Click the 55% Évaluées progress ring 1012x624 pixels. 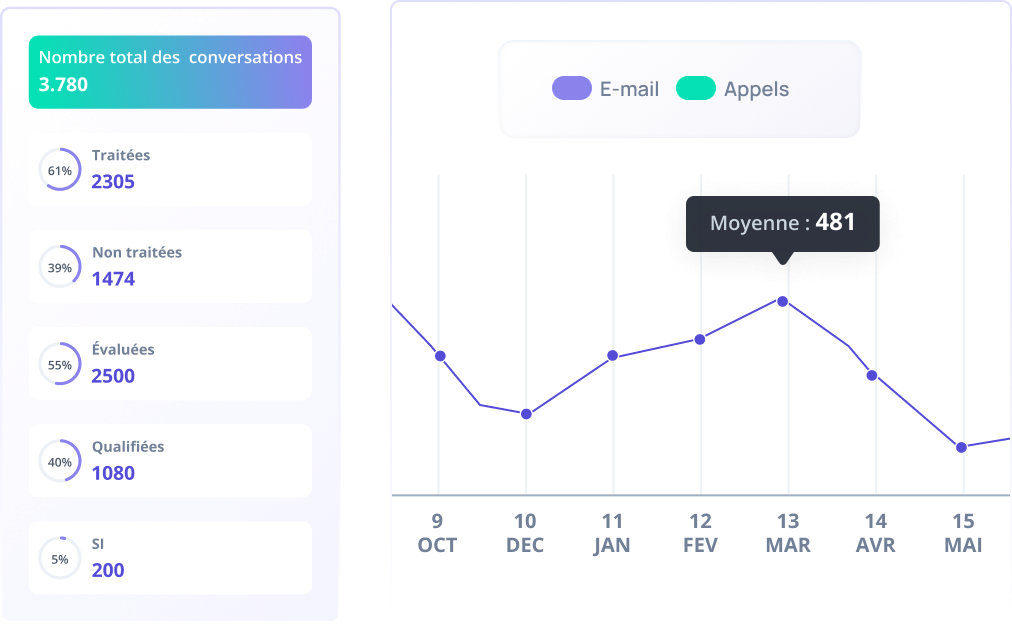tap(60, 365)
